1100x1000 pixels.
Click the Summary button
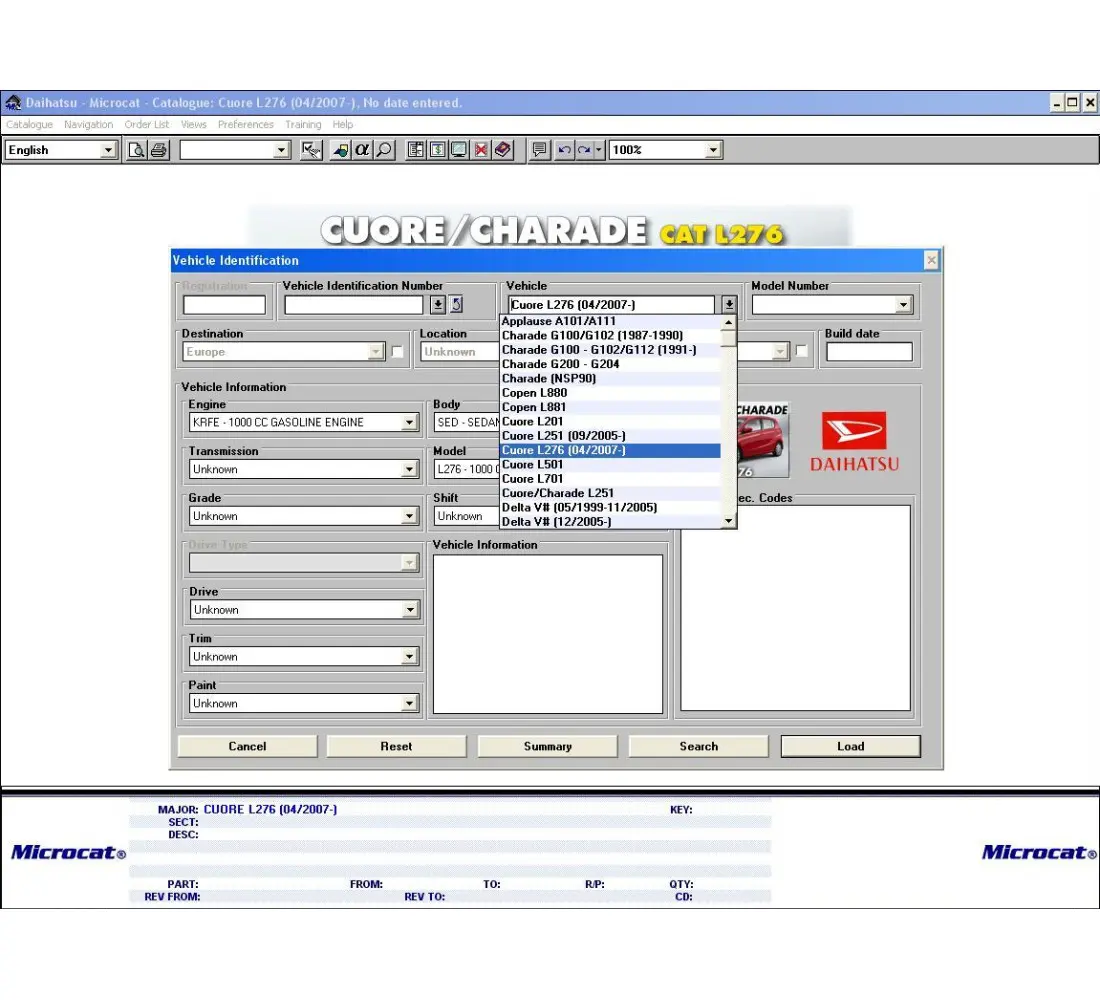548,747
